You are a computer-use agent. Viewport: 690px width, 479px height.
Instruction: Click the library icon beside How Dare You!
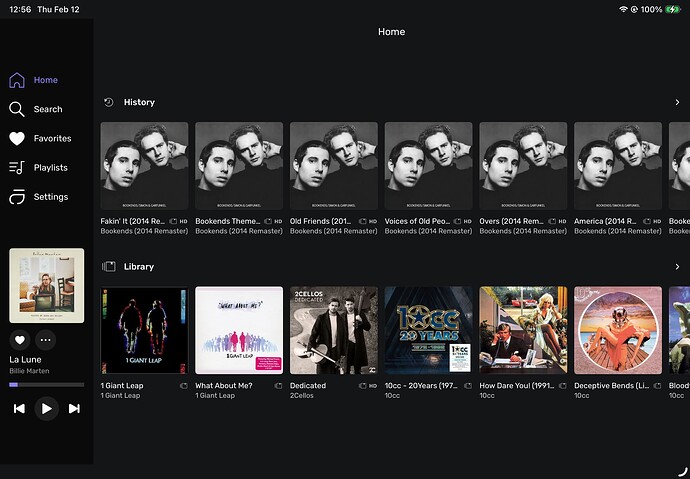(563, 386)
